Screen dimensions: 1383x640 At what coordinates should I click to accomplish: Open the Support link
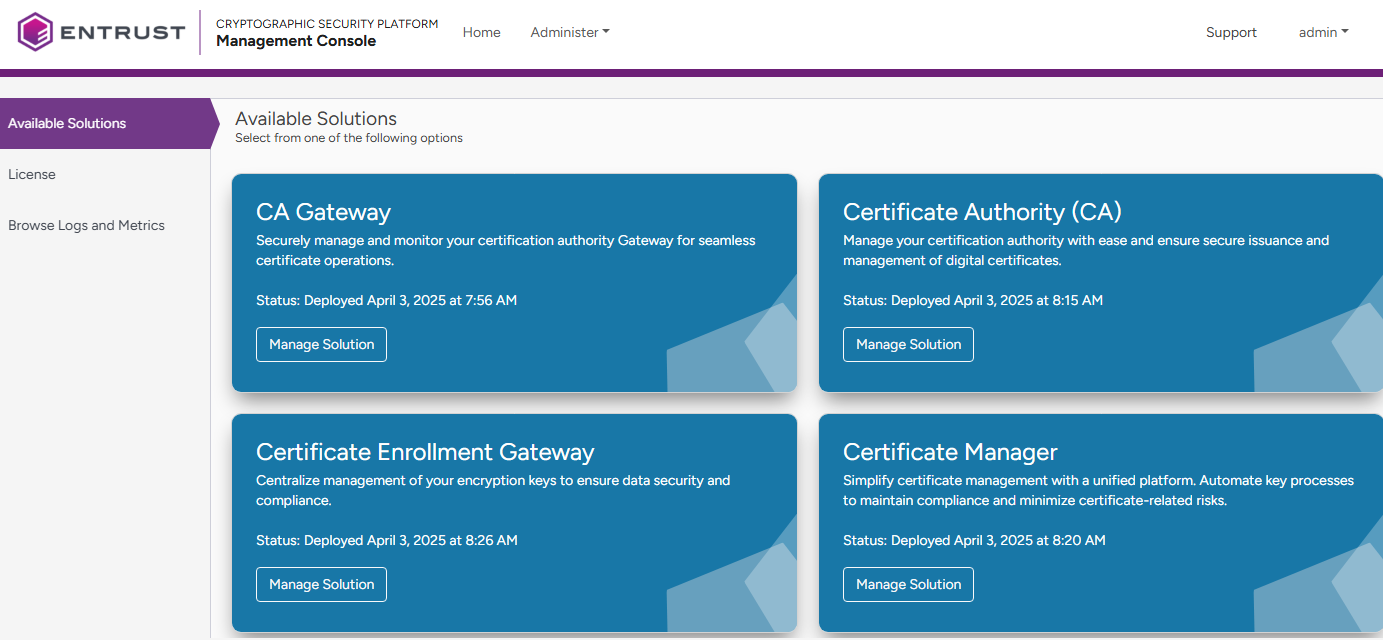[x=1230, y=32]
